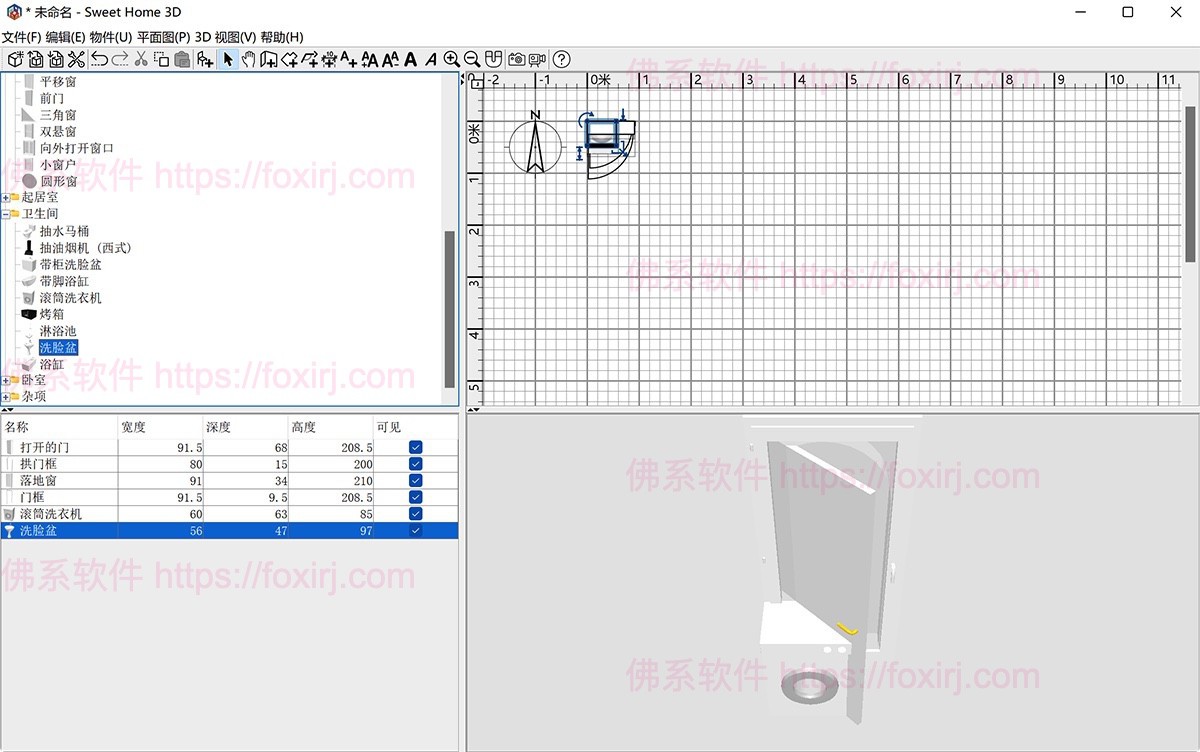Expand the 卧室 category folder
Viewport: 1200px width, 752px height.
6,380
